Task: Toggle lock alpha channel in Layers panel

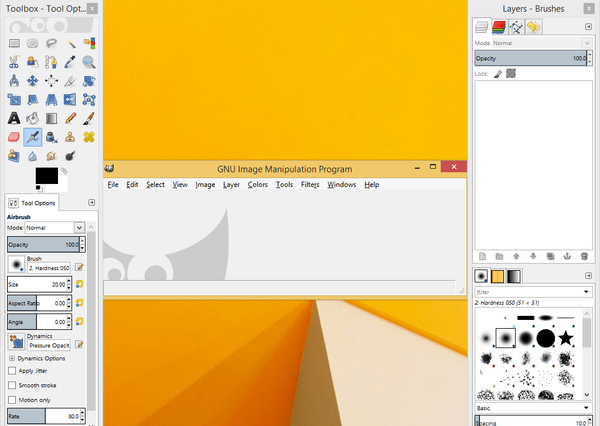Action: coord(511,73)
